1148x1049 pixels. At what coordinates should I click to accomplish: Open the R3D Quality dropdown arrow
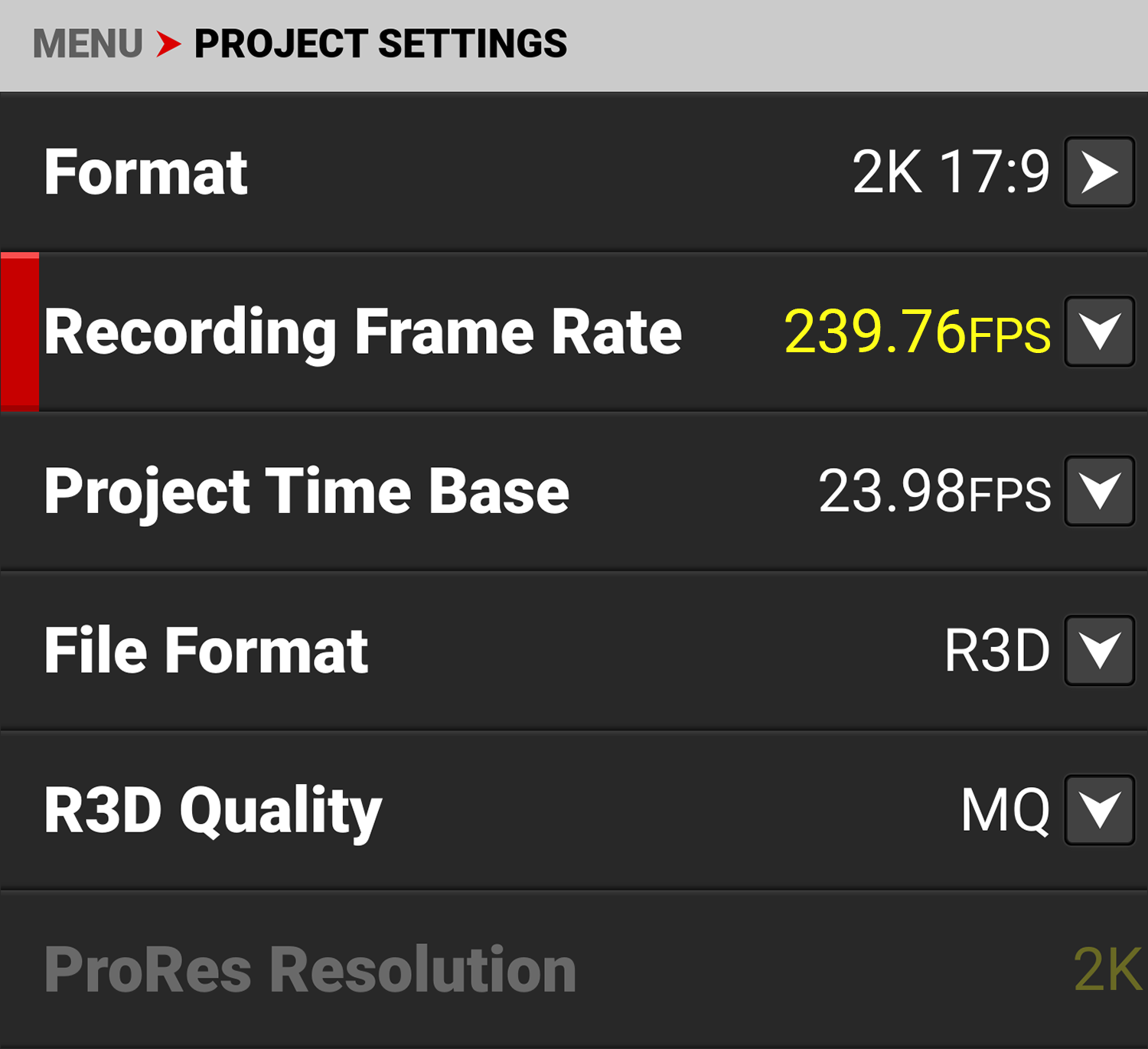(x=1099, y=810)
